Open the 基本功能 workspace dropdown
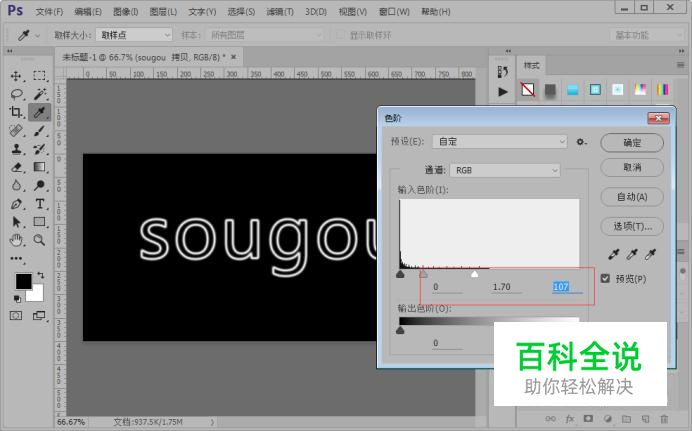Screen dimensions: 692x431 647,35
